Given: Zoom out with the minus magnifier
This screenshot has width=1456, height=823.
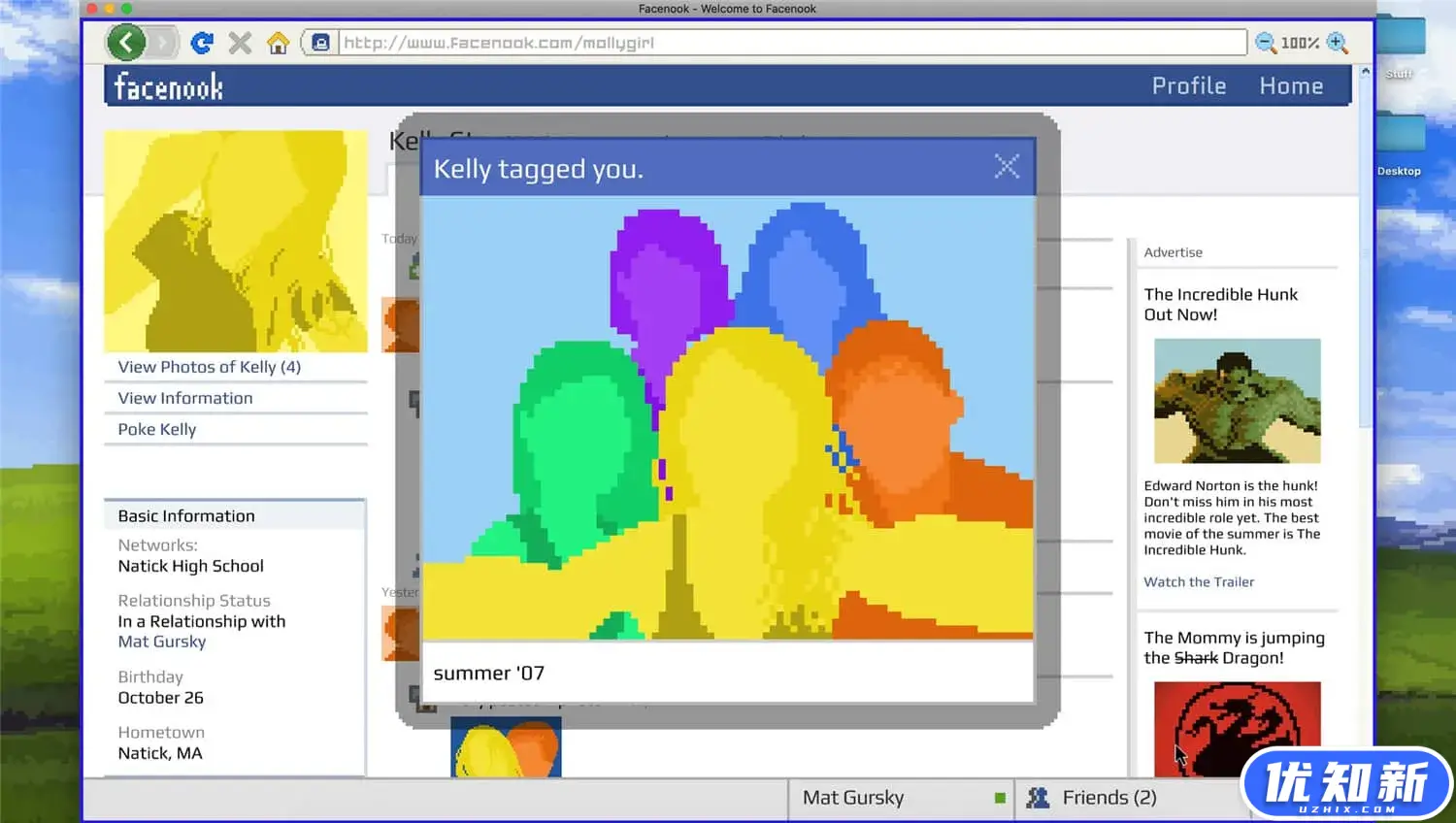Looking at the screenshot, I should point(1265,43).
